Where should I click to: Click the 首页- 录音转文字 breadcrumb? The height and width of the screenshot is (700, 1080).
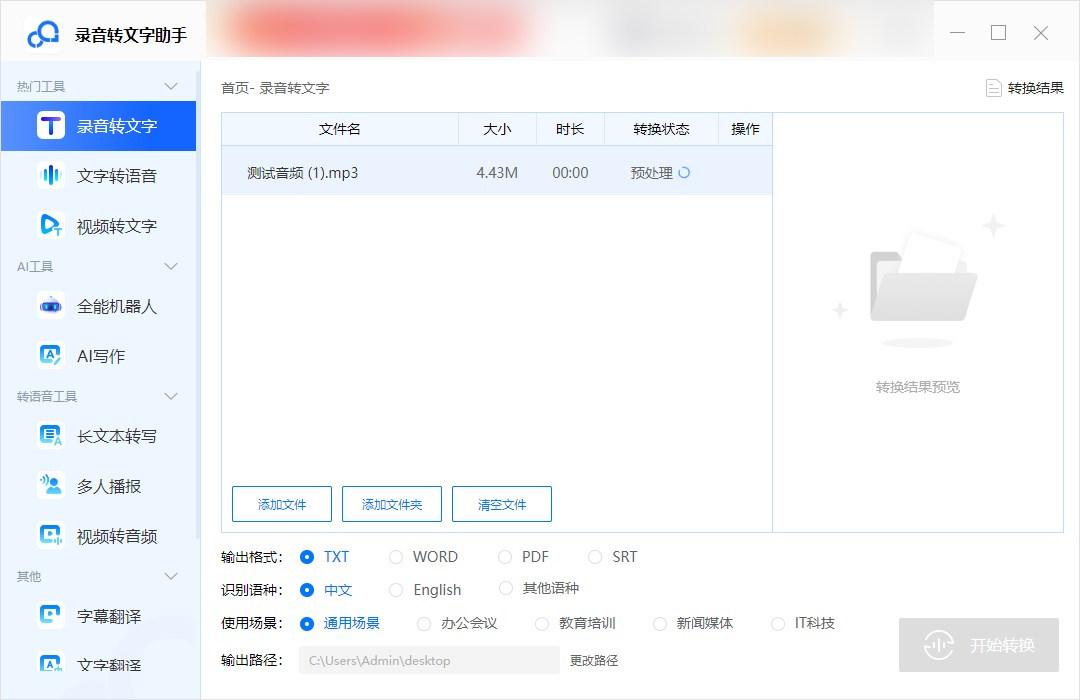[275, 88]
